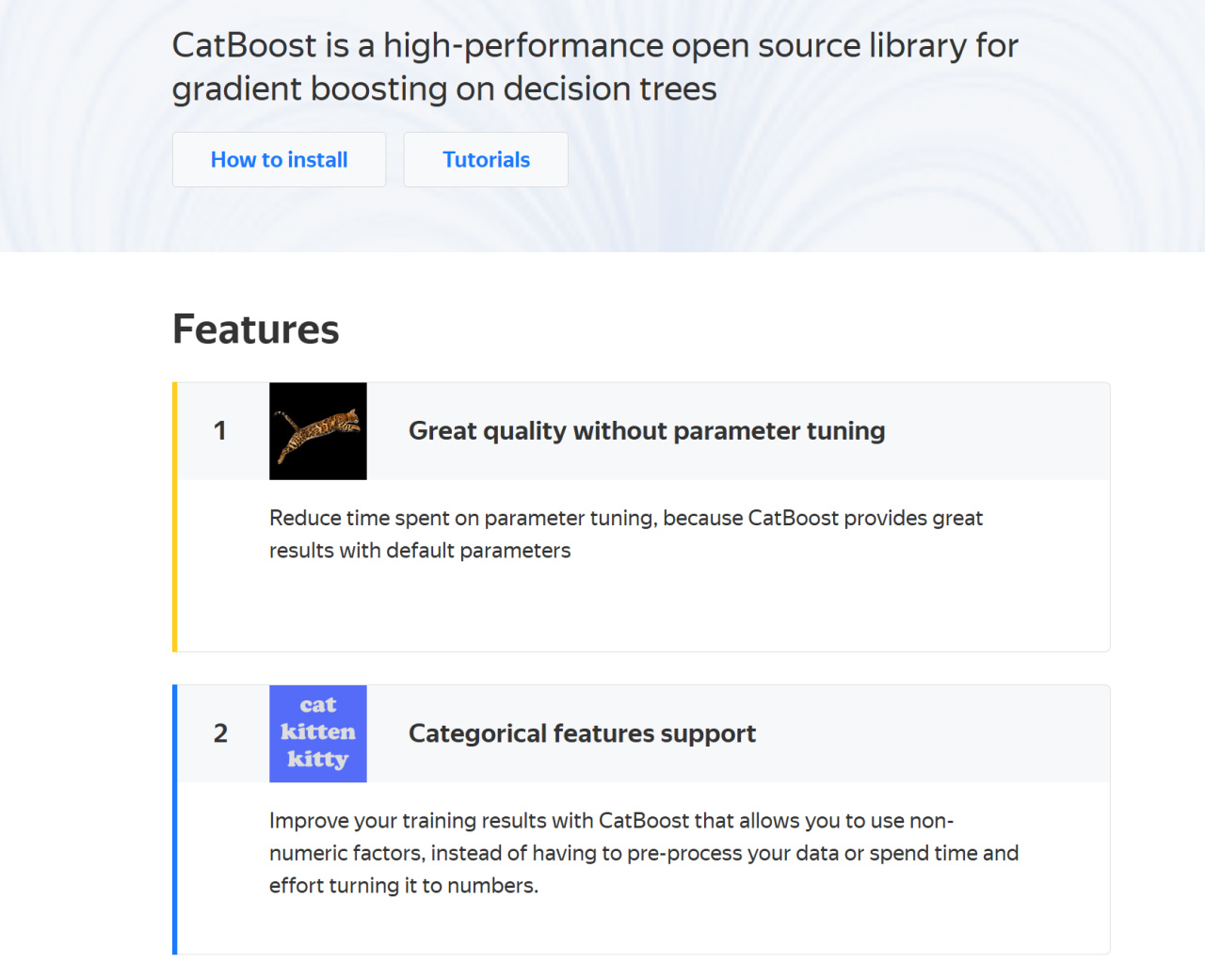Open the Tutorials page button

[486, 160]
